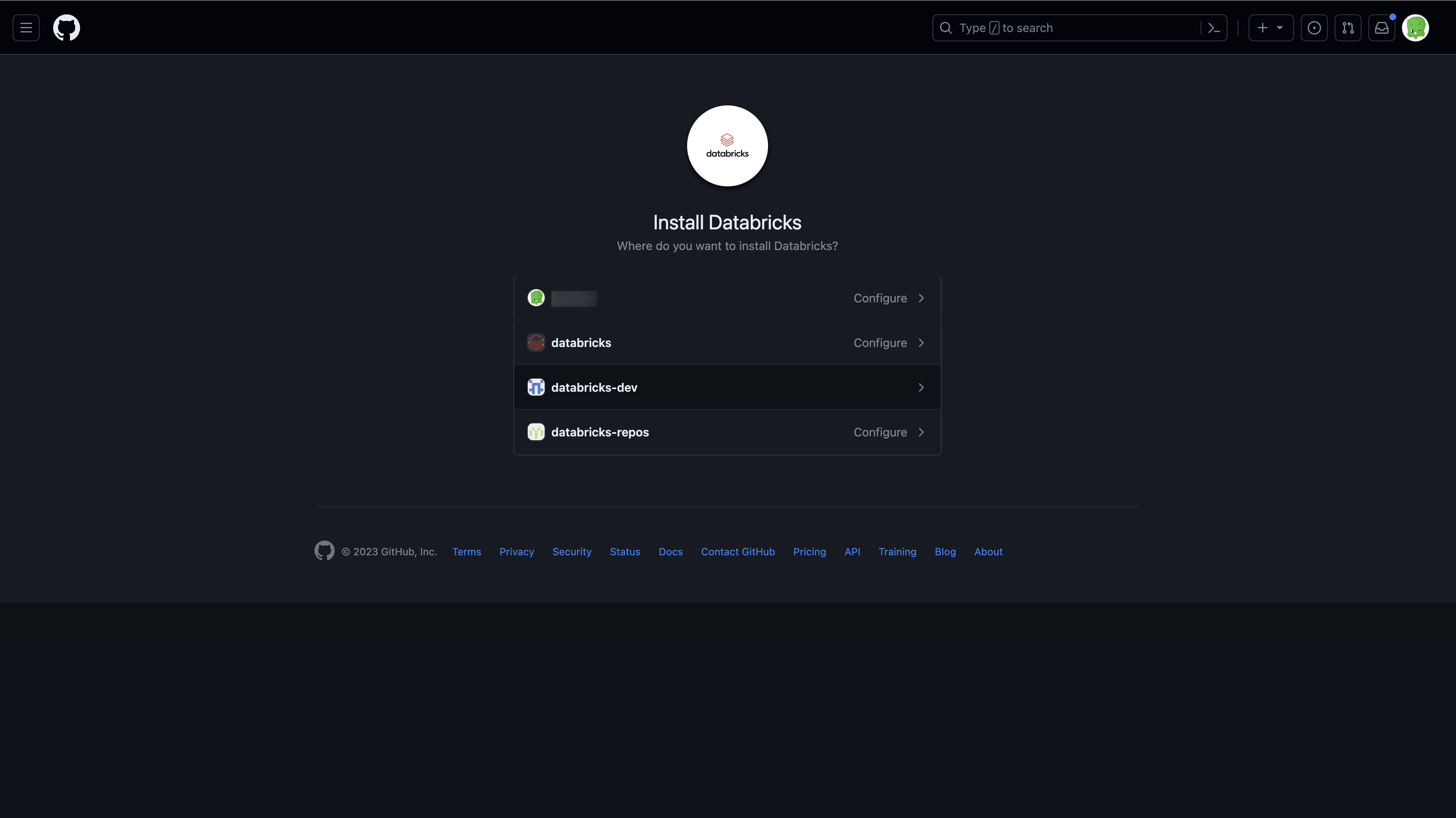This screenshot has width=1456, height=818.
Task: Select the Terms link in footer
Action: coord(466,552)
